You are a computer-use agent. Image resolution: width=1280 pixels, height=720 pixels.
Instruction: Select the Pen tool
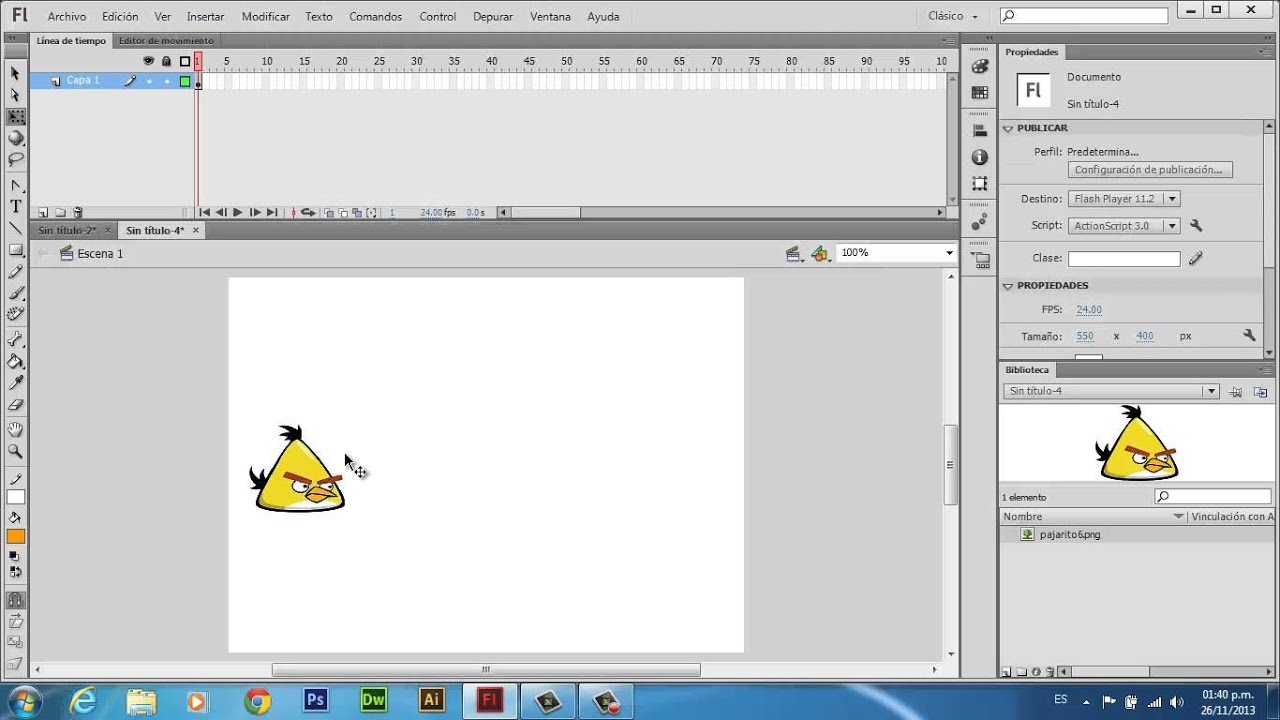pos(16,186)
